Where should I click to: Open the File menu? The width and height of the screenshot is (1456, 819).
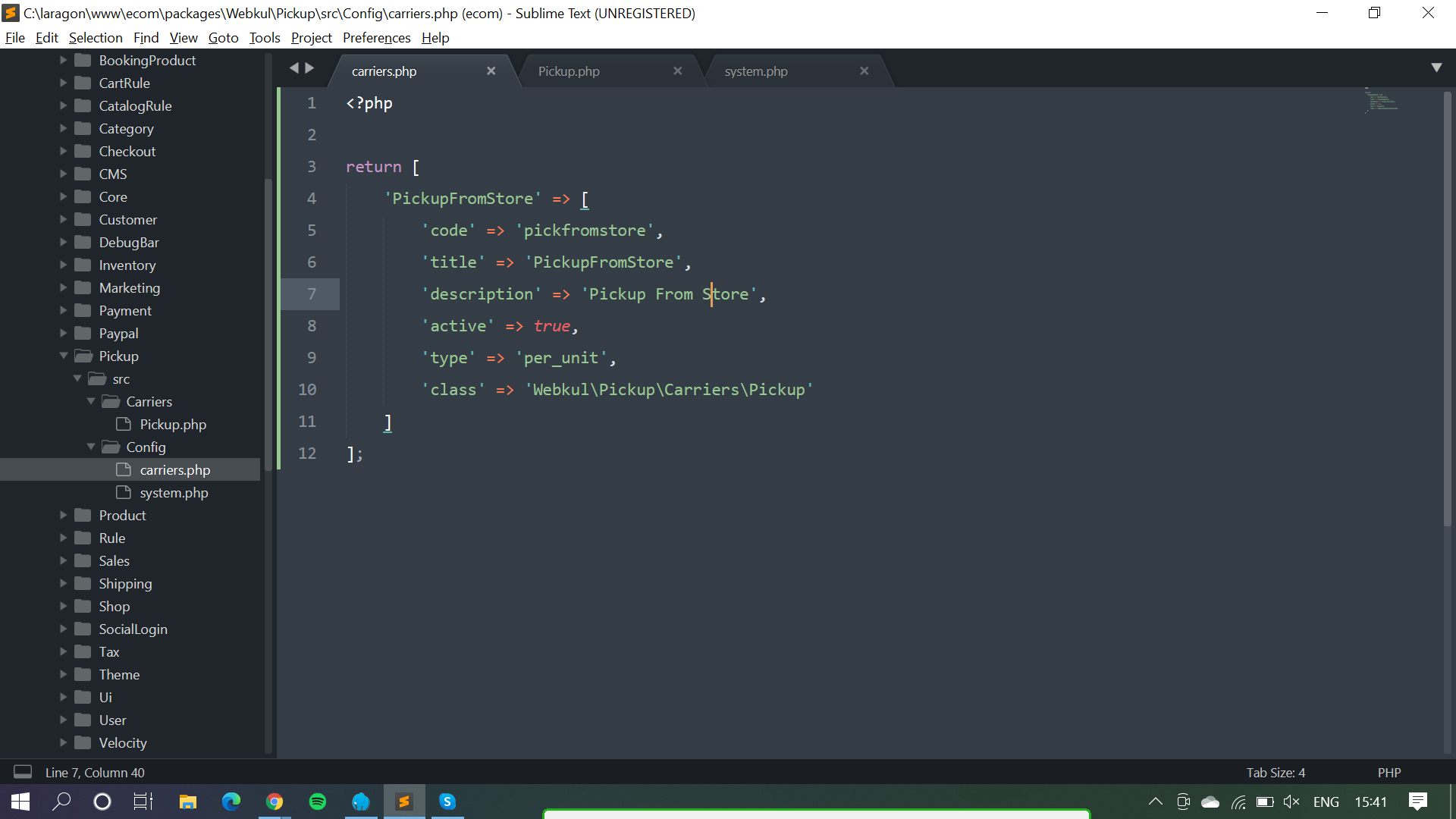[x=14, y=37]
